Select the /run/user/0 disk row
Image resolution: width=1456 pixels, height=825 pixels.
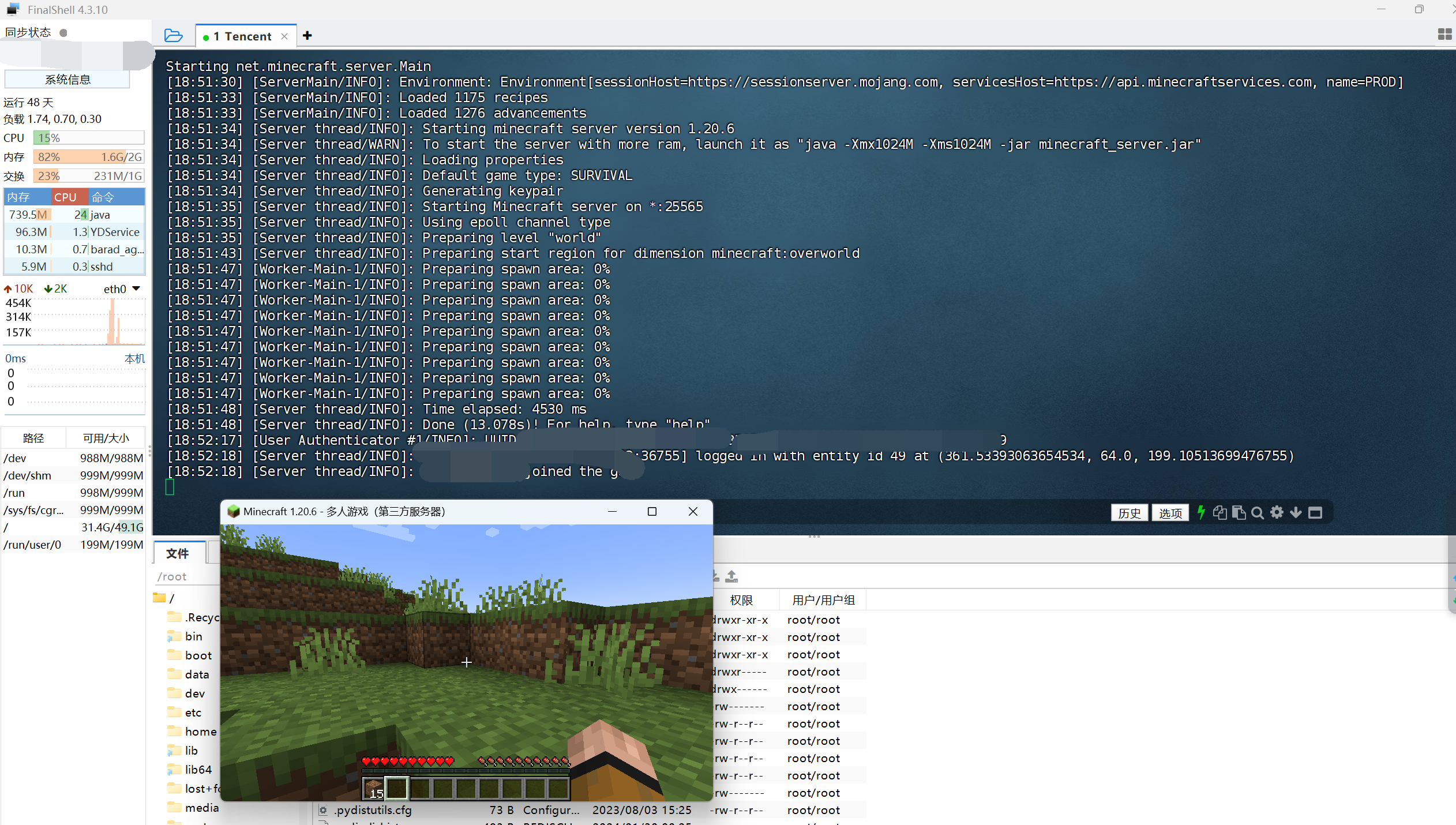(73, 545)
